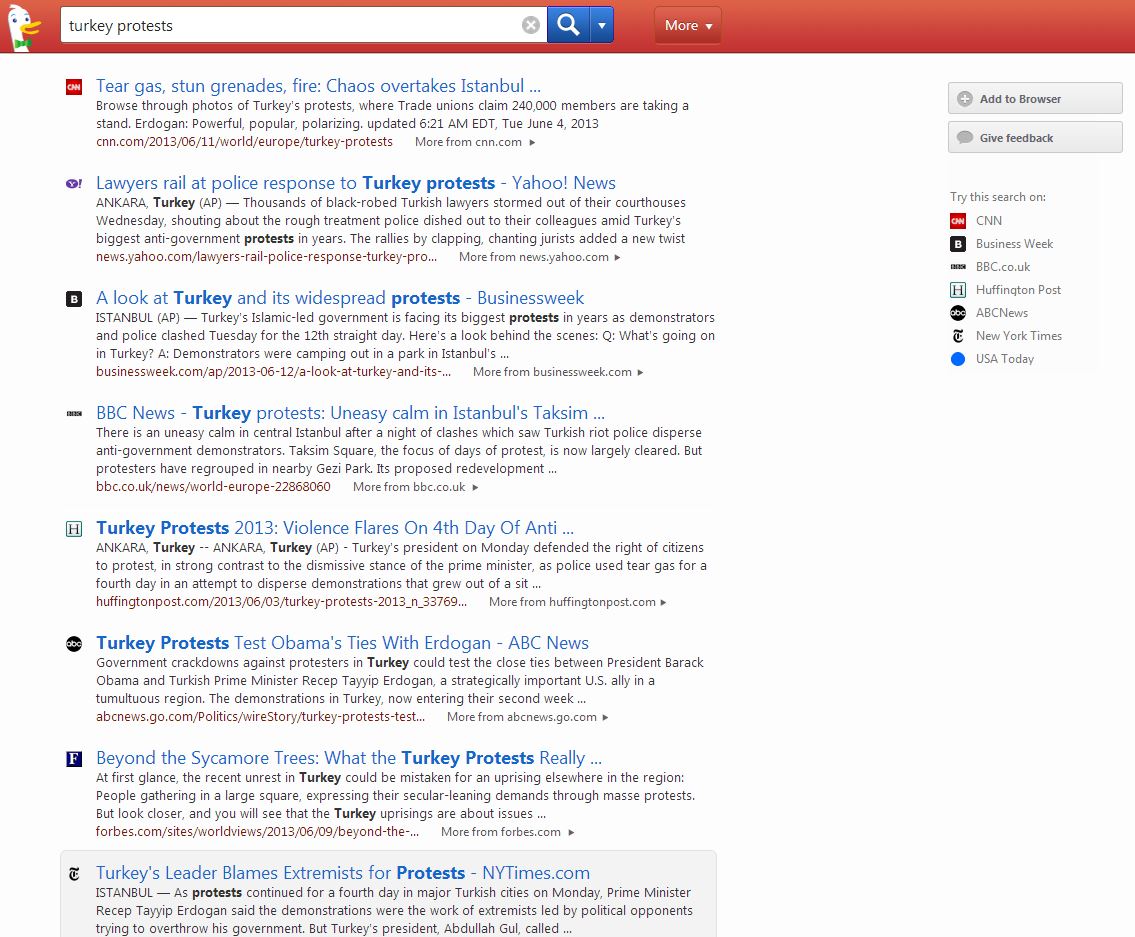This screenshot has height=937, width=1135.
Task: Try this search on Business Week
Action: click(1014, 244)
